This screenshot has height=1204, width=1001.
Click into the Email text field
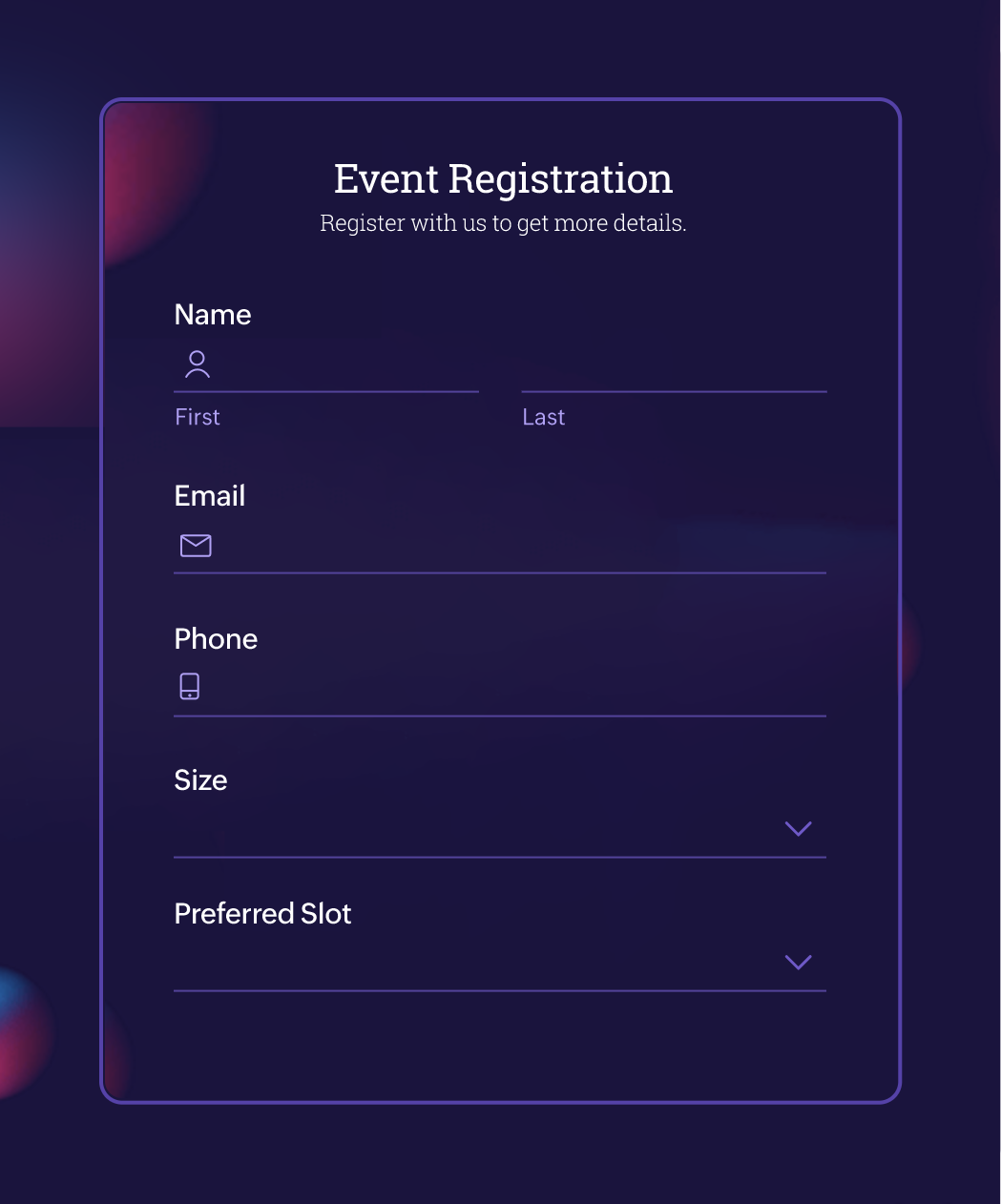click(x=515, y=547)
